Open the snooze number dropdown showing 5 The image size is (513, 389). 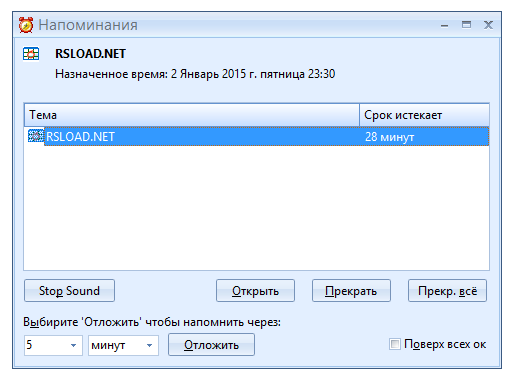[74, 345]
